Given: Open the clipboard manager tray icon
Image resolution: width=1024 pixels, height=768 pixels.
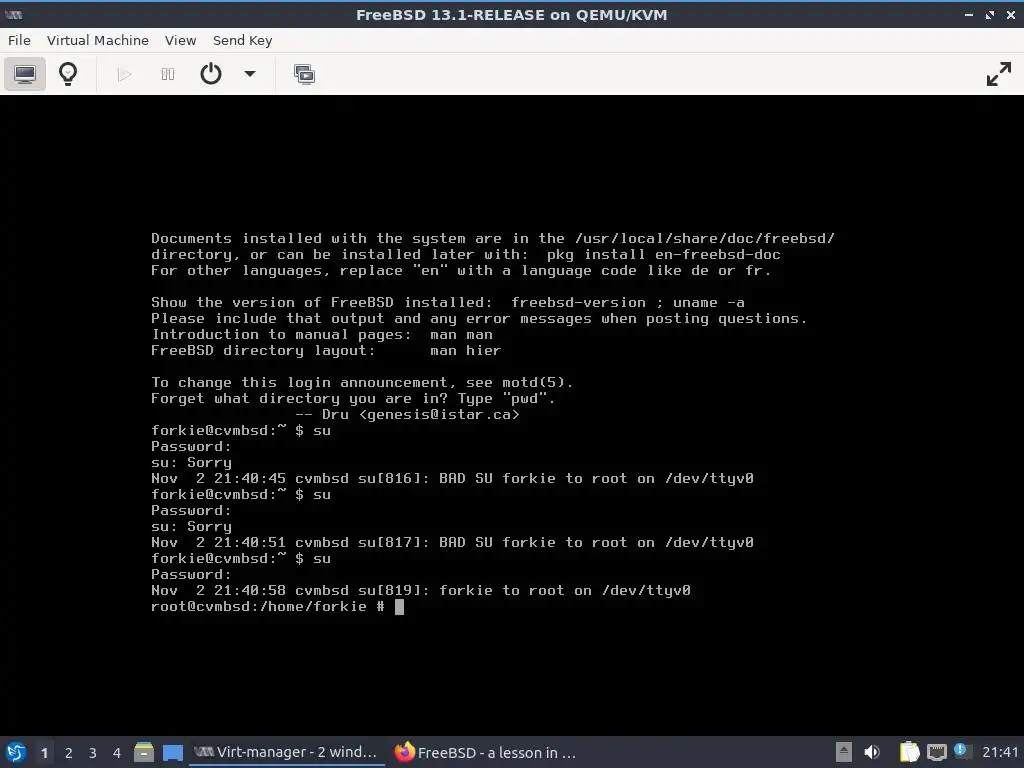Looking at the screenshot, I should point(909,752).
